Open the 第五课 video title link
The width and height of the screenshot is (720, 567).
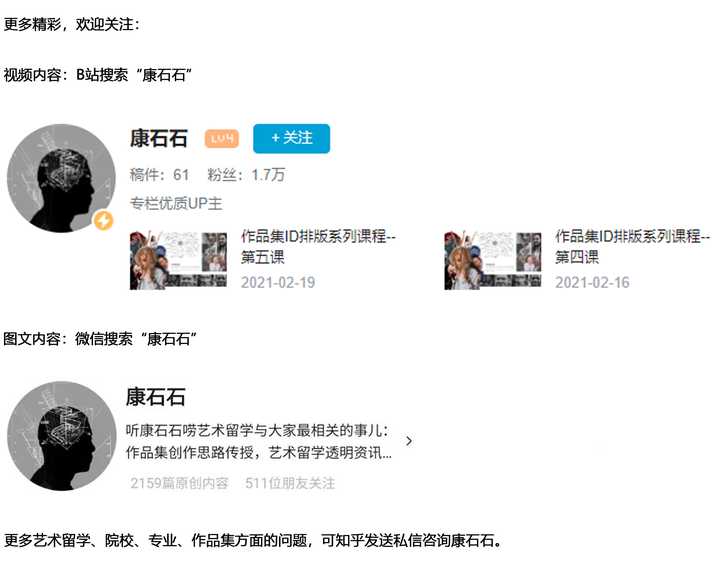click(318, 247)
